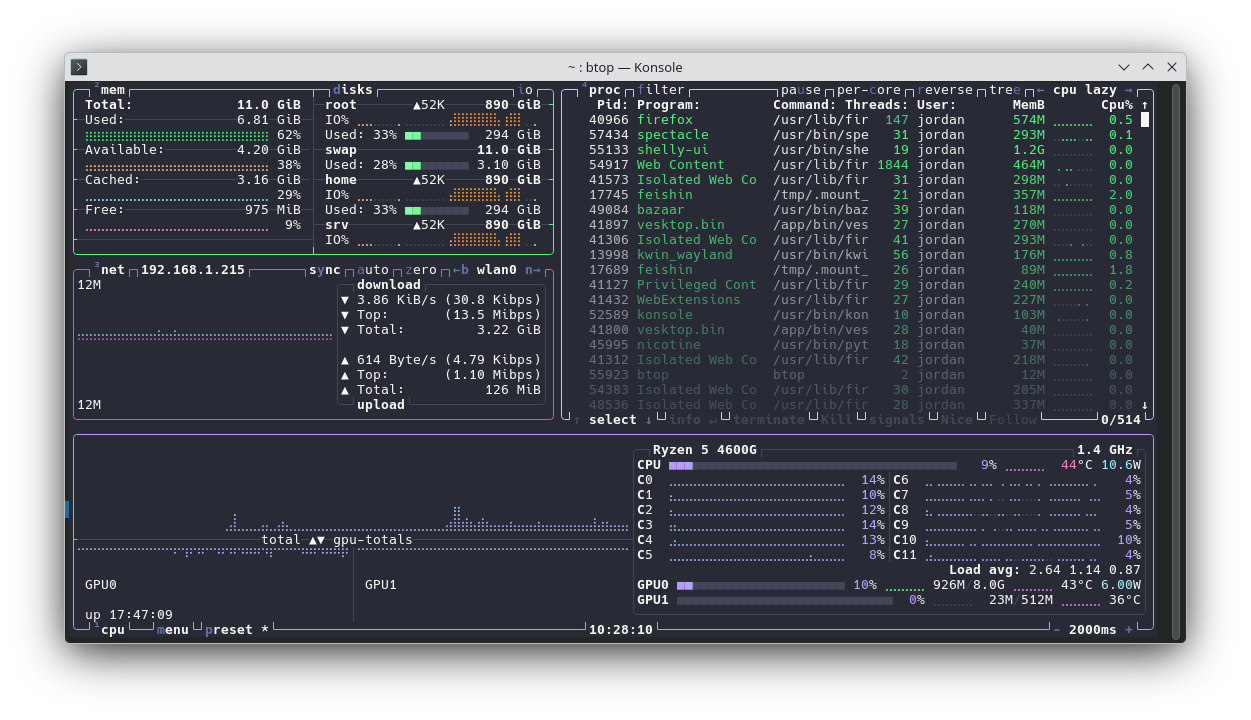Screen dimensions: 1251x720
Task: Toggle net zero counter
Action: click(x=421, y=270)
